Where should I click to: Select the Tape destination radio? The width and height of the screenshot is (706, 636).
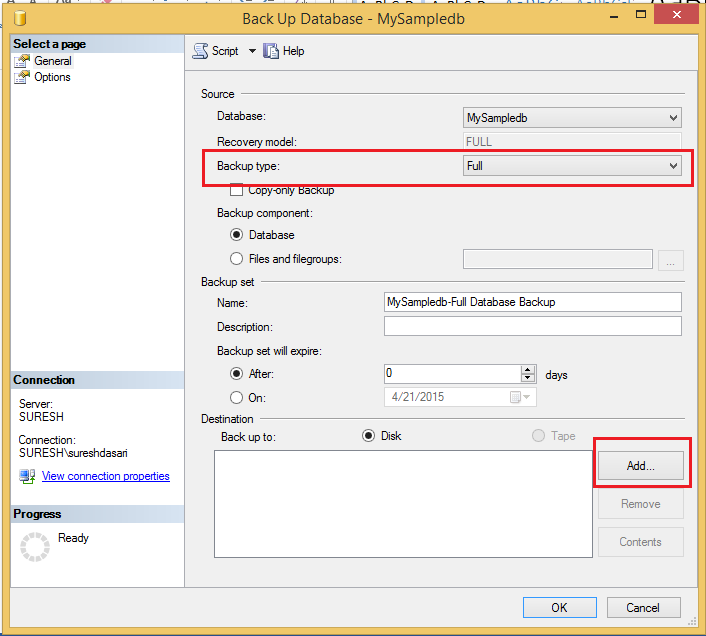tap(539, 436)
